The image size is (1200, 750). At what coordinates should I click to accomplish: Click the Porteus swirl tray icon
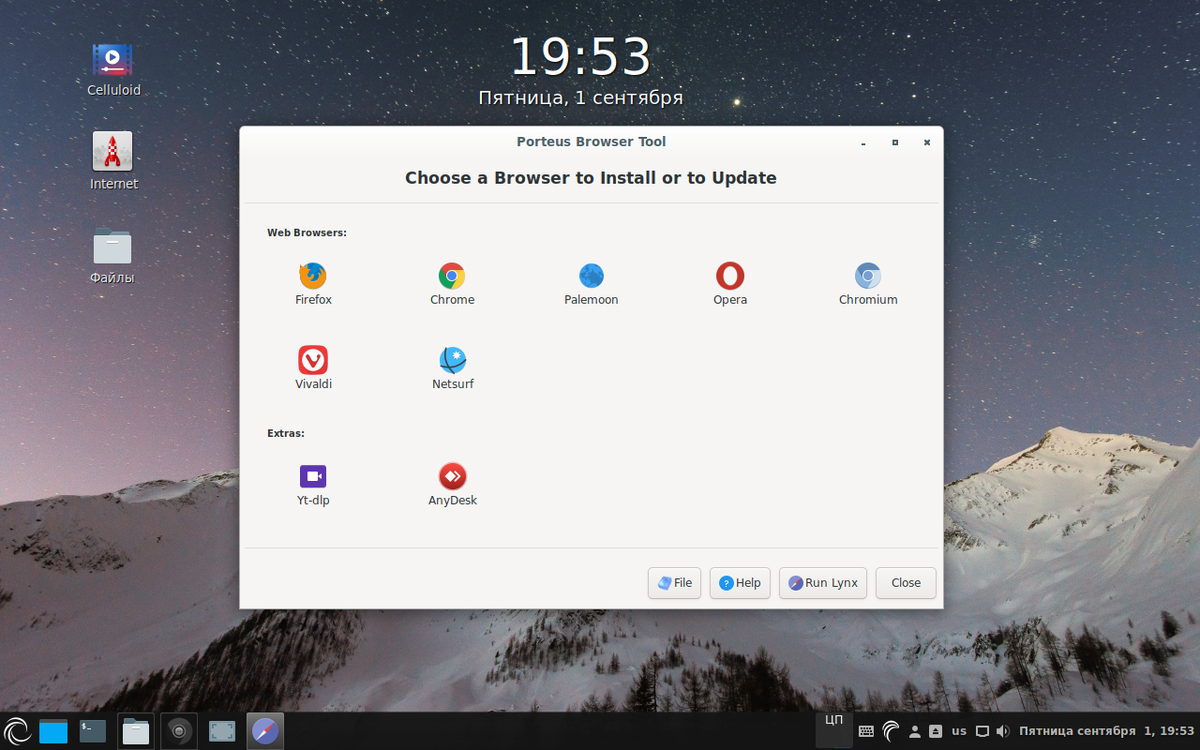click(890, 732)
